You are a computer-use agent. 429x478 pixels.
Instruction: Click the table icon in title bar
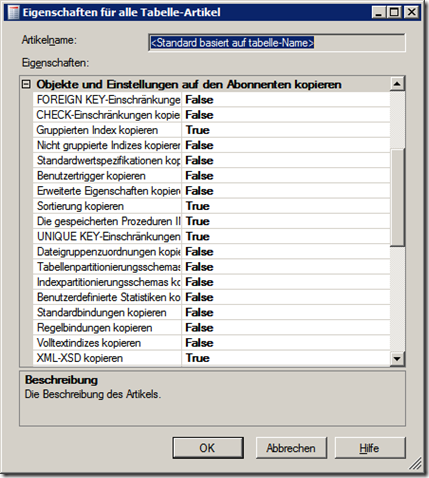point(13,13)
